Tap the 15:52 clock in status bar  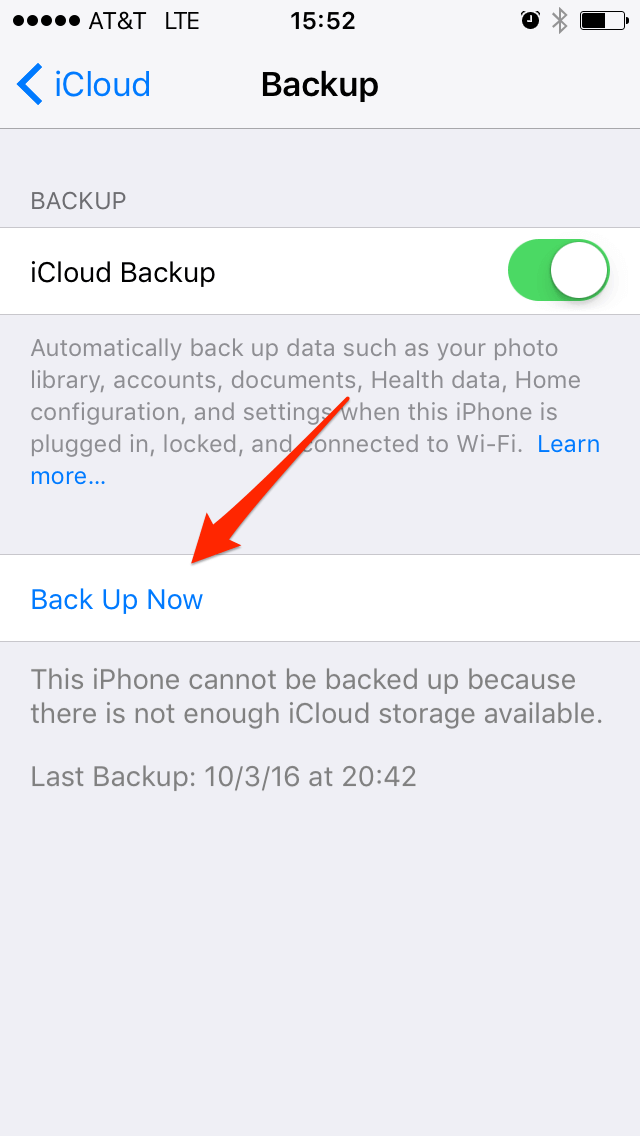tap(323, 21)
